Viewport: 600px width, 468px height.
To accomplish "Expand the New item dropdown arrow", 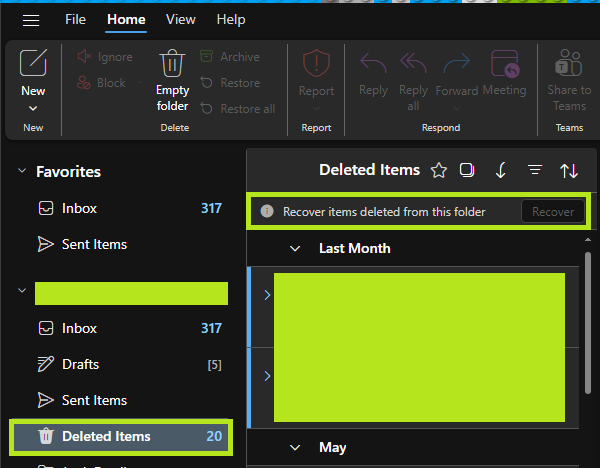I will click(x=33, y=108).
